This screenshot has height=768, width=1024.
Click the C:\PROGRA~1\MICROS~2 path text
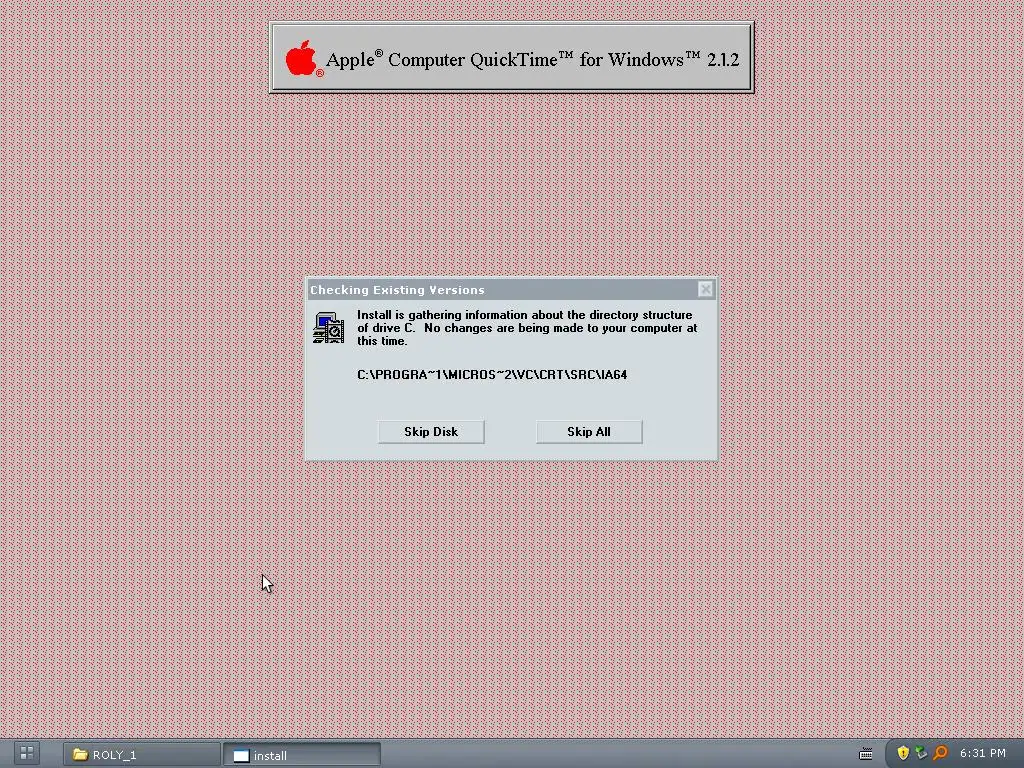coord(492,375)
